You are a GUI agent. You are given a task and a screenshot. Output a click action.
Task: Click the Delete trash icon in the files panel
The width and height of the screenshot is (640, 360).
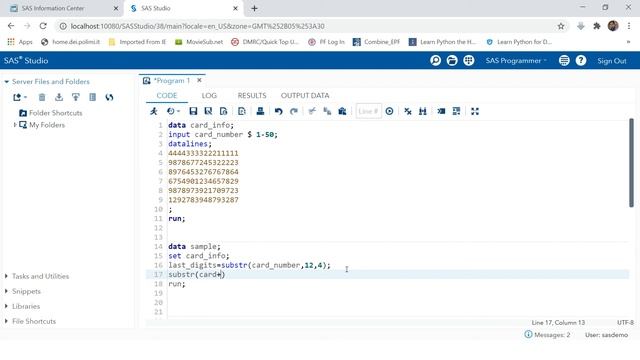tap(42, 97)
